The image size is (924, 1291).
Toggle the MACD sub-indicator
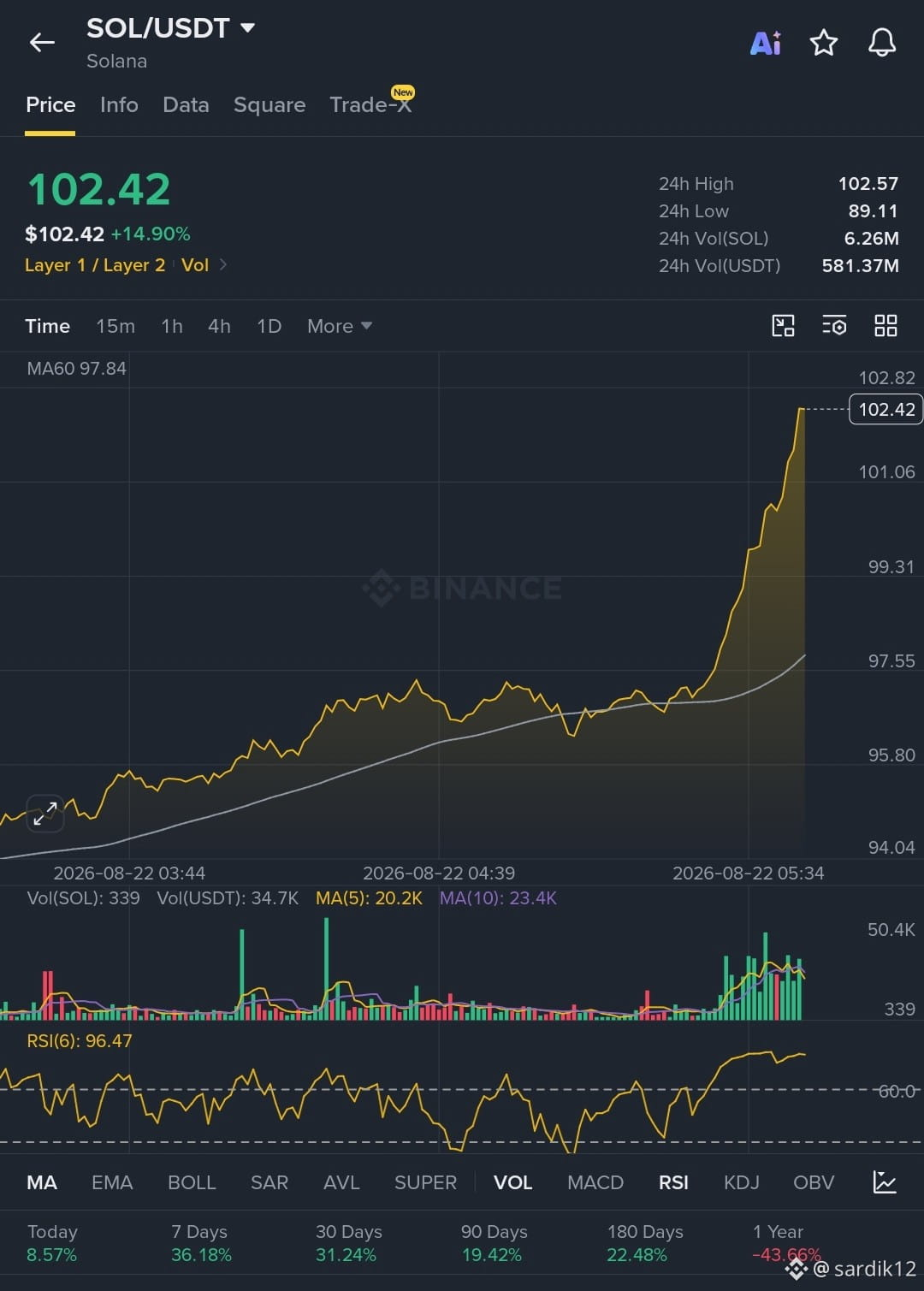[x=595, y=1182]
